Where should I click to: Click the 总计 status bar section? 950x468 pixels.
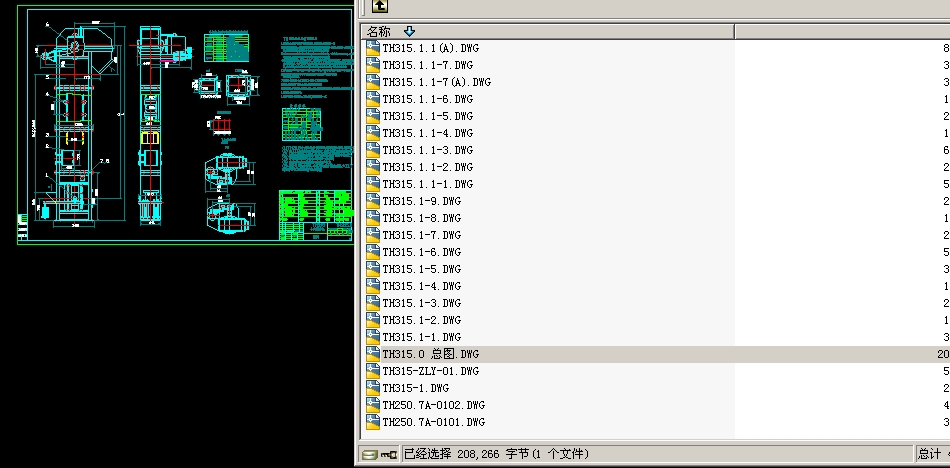coord(932,454)
